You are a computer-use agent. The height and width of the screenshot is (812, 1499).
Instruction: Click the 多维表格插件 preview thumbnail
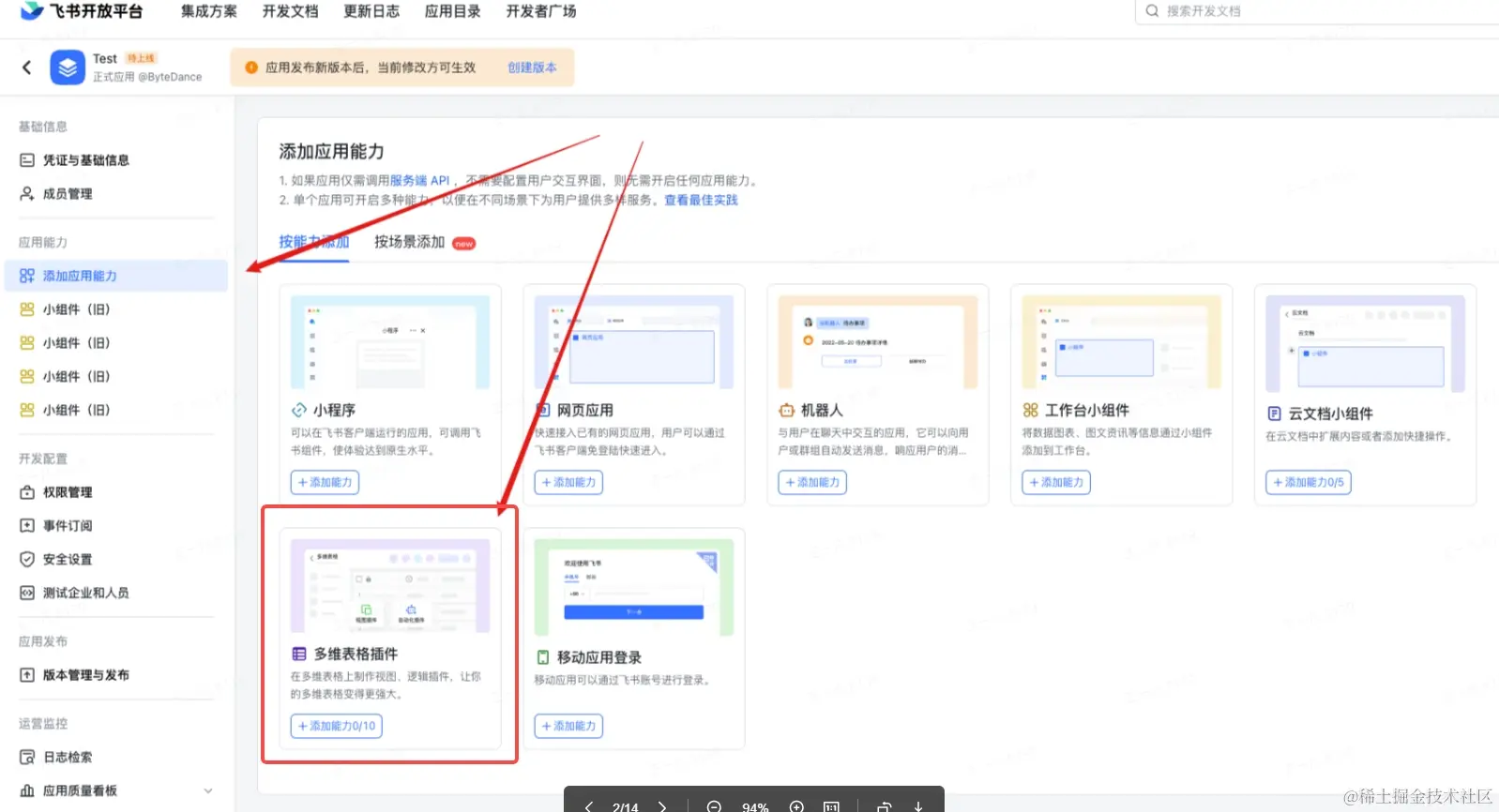pos(390,586)
